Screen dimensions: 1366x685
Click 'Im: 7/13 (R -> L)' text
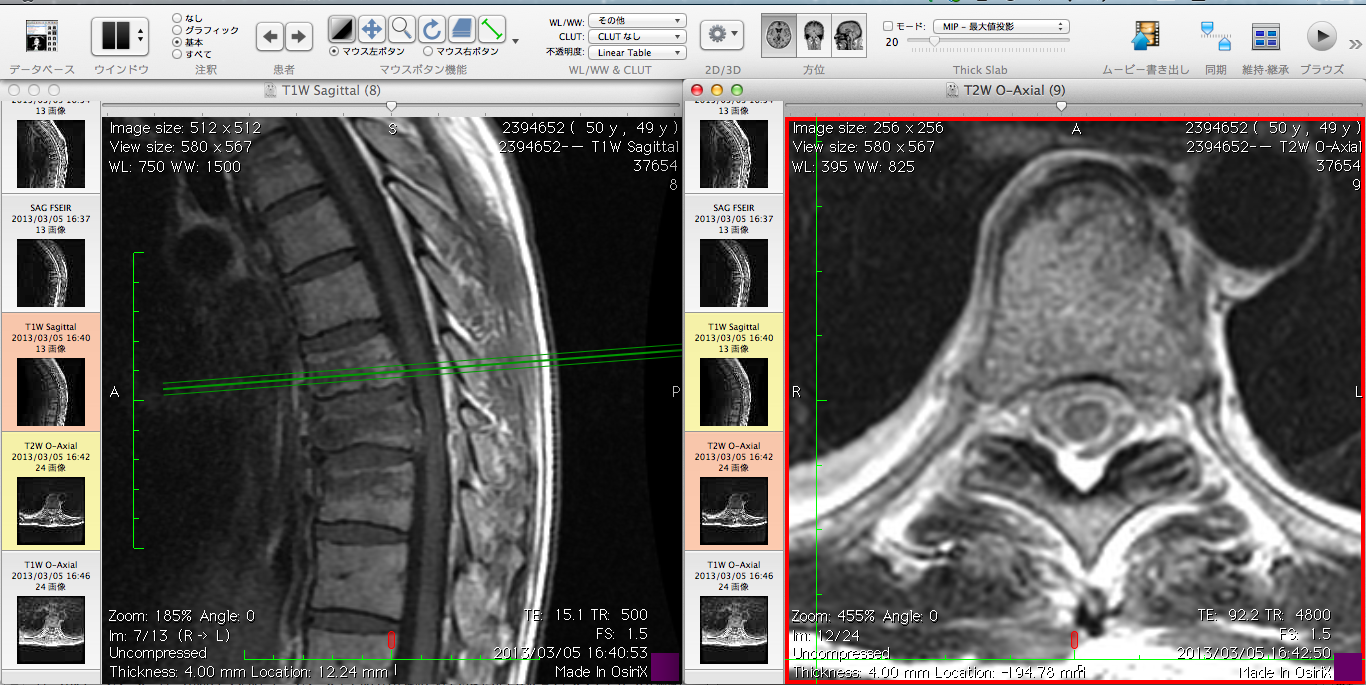point(171,635)
